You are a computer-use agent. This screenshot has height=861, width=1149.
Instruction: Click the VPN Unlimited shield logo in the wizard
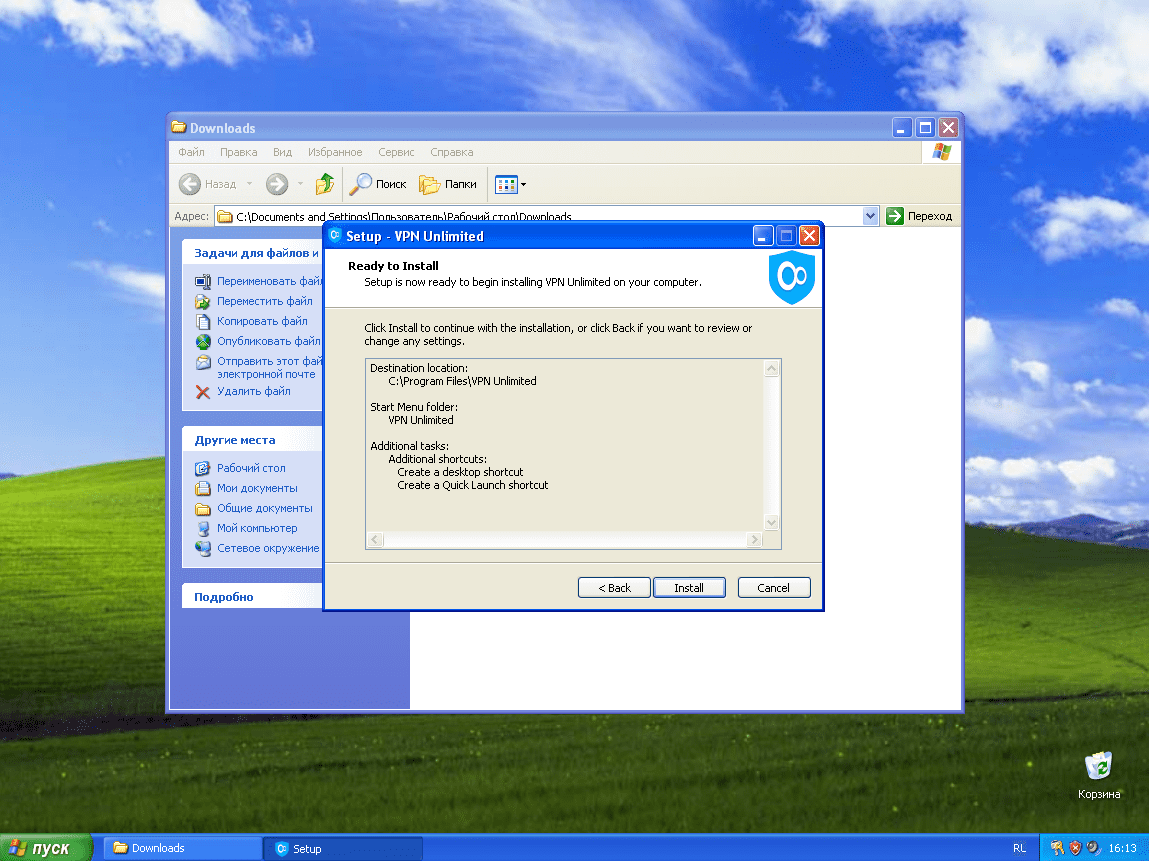tap(791, 278)
